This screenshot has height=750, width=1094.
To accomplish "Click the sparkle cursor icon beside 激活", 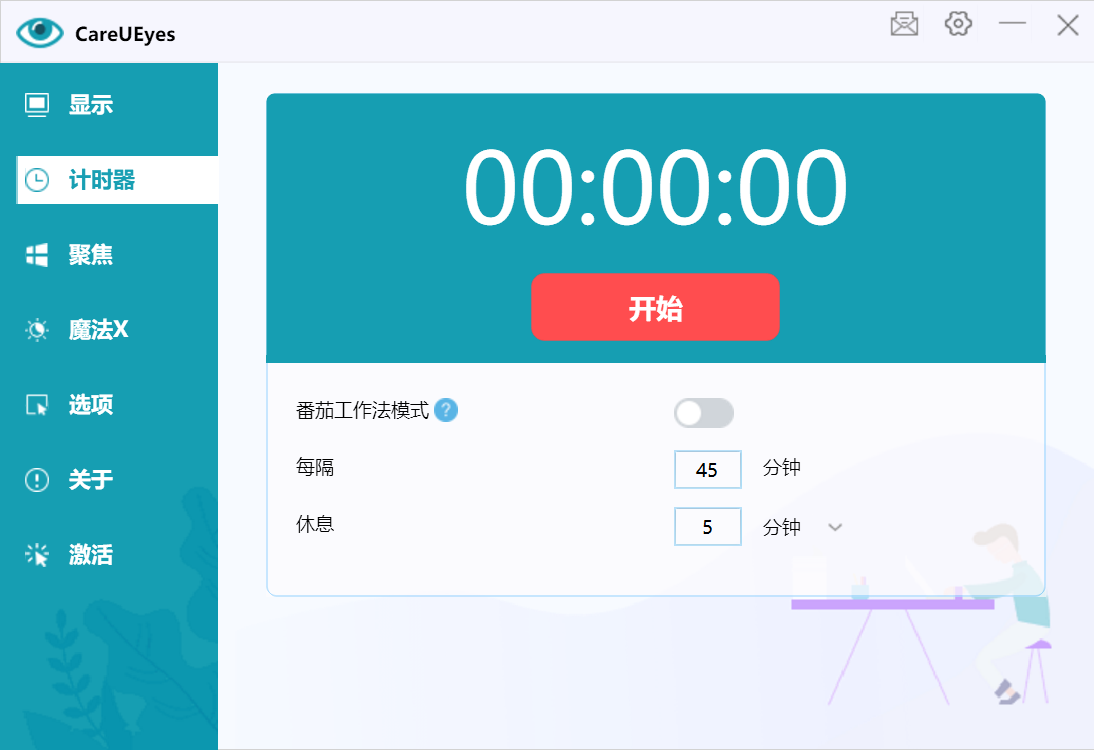I will 37,555.
